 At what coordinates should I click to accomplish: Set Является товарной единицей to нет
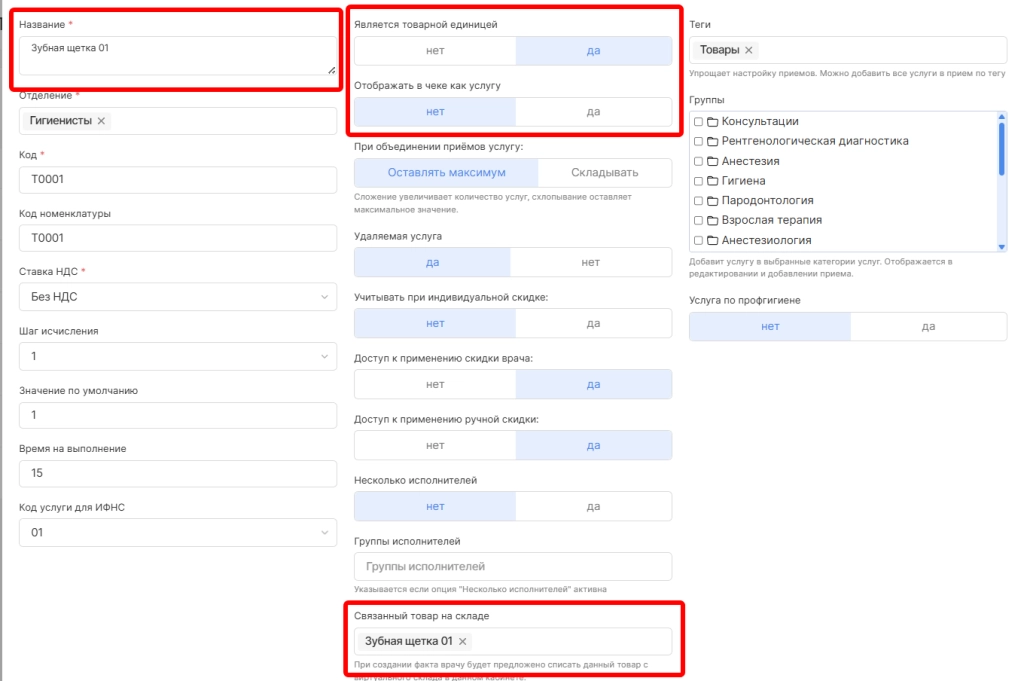435,51
